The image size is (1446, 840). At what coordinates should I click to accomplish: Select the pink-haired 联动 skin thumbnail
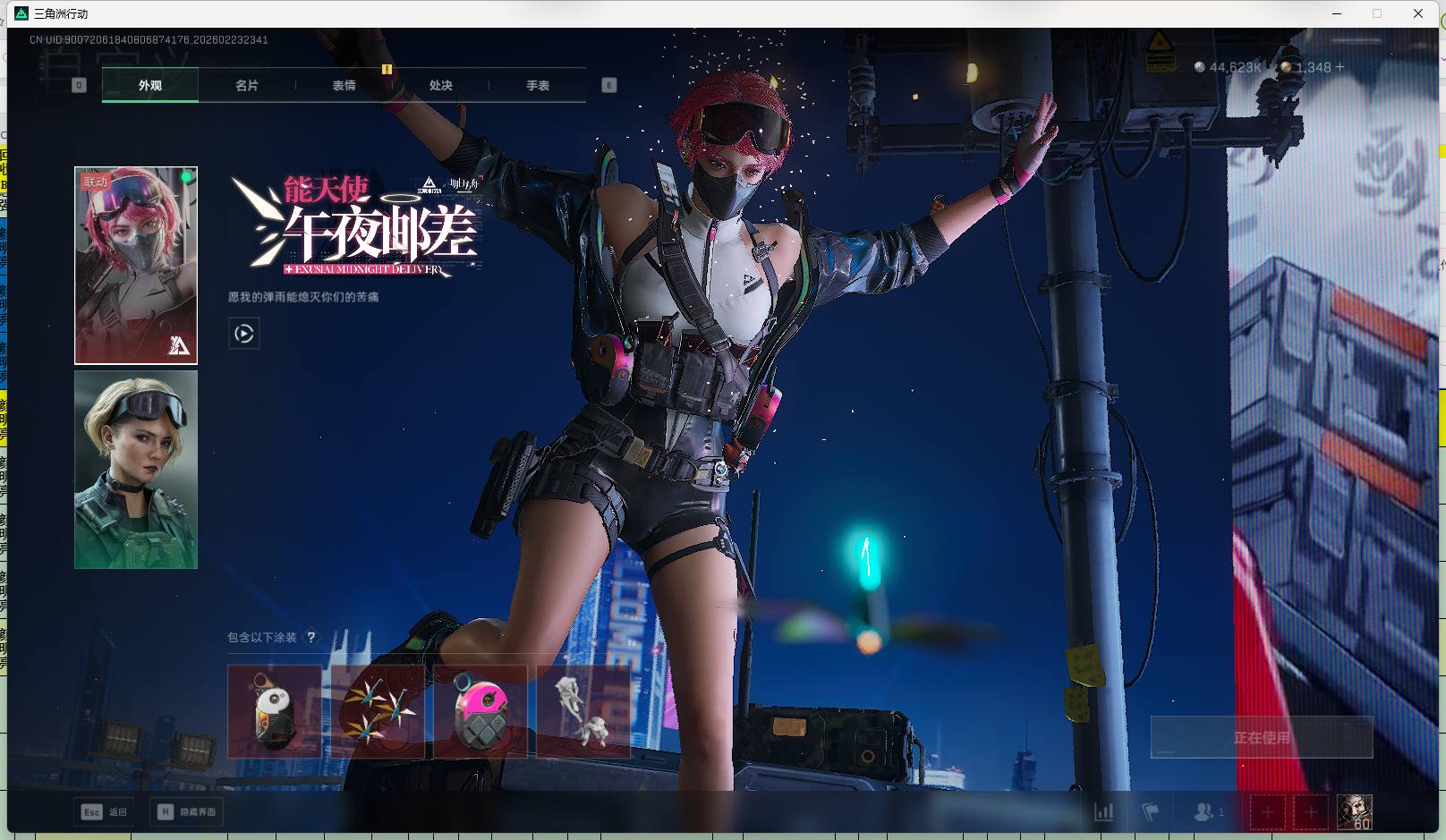[x=136, y=266]
